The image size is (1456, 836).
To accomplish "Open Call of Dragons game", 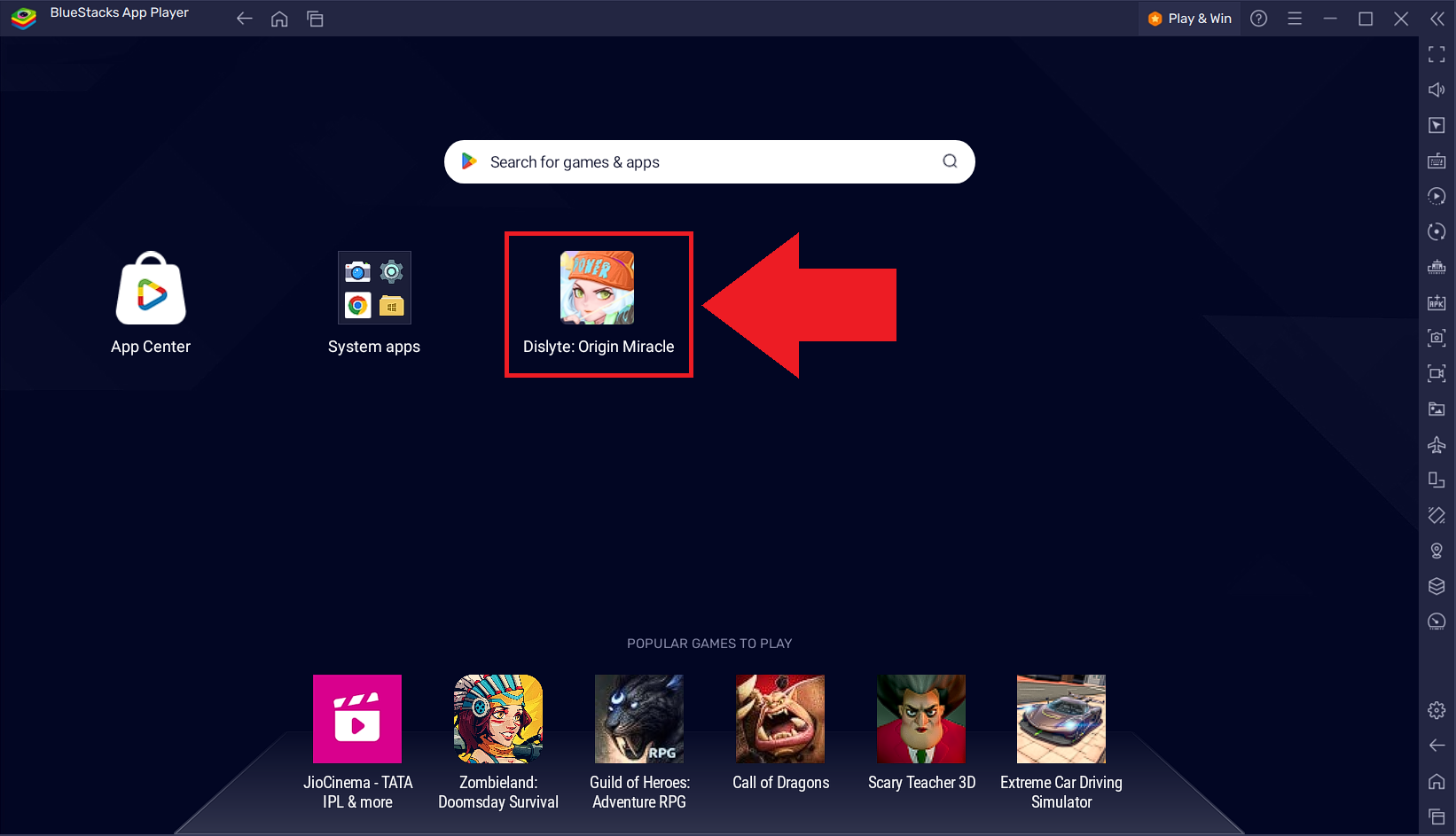I will coord(780,719).
